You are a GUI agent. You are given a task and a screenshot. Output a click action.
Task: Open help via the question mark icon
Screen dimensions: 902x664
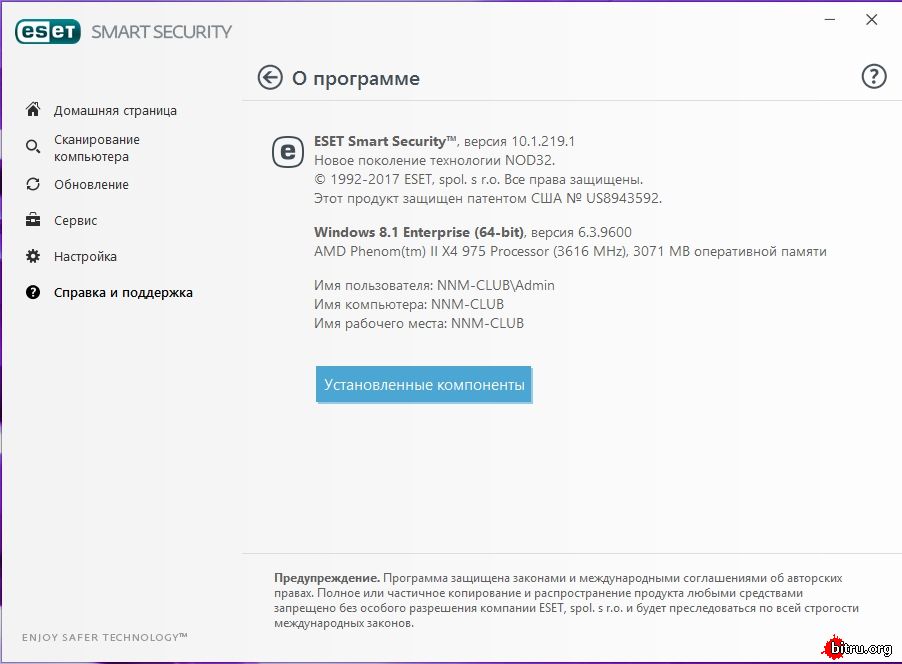point(874,76)
